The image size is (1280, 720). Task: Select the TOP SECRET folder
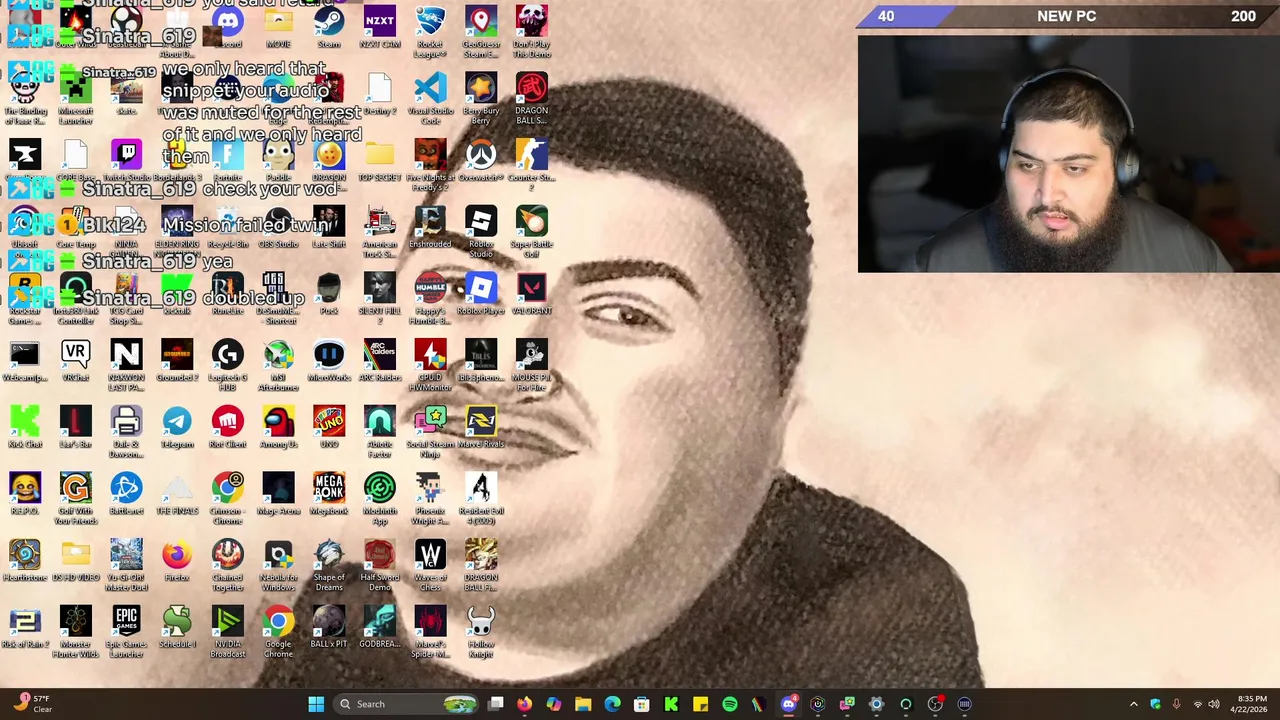tap(379, 161)
